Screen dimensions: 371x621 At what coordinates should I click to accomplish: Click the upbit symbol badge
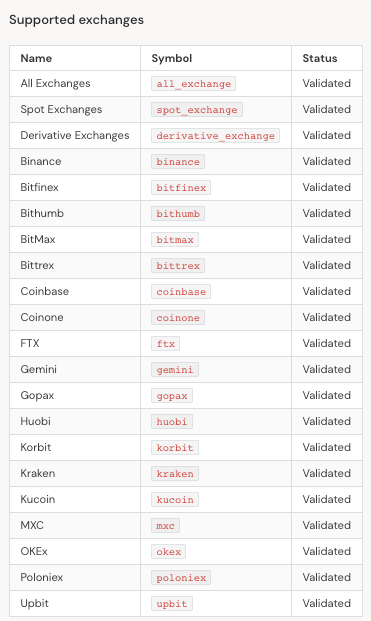pos(171,604)
